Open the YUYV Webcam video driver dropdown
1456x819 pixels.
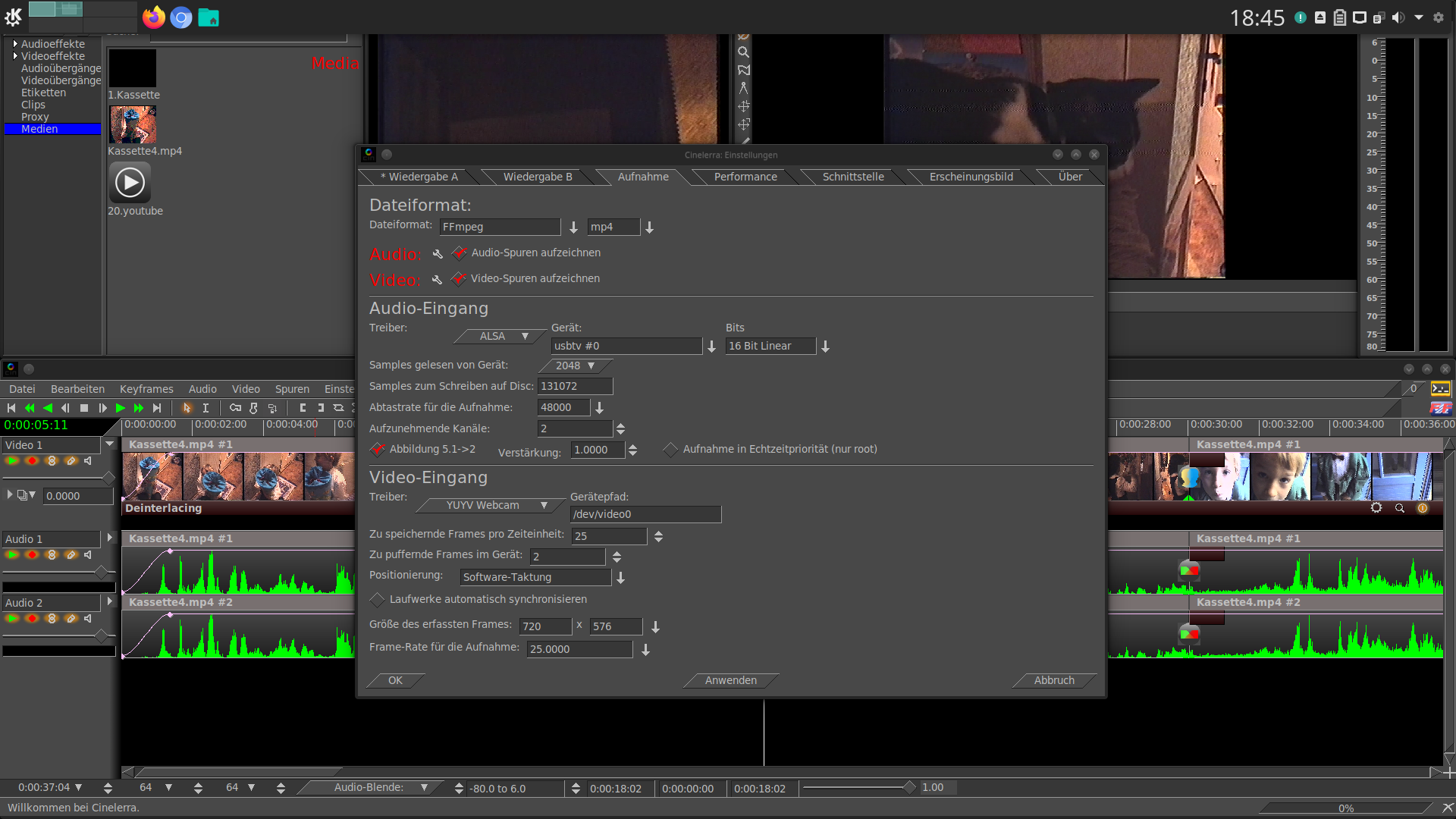493,505
